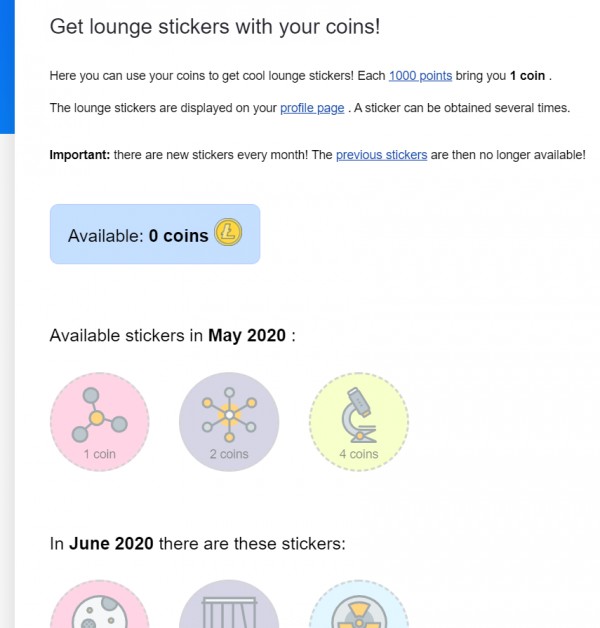Open the "previous stickers" link
600x628 pixels.
pos(381,155)
